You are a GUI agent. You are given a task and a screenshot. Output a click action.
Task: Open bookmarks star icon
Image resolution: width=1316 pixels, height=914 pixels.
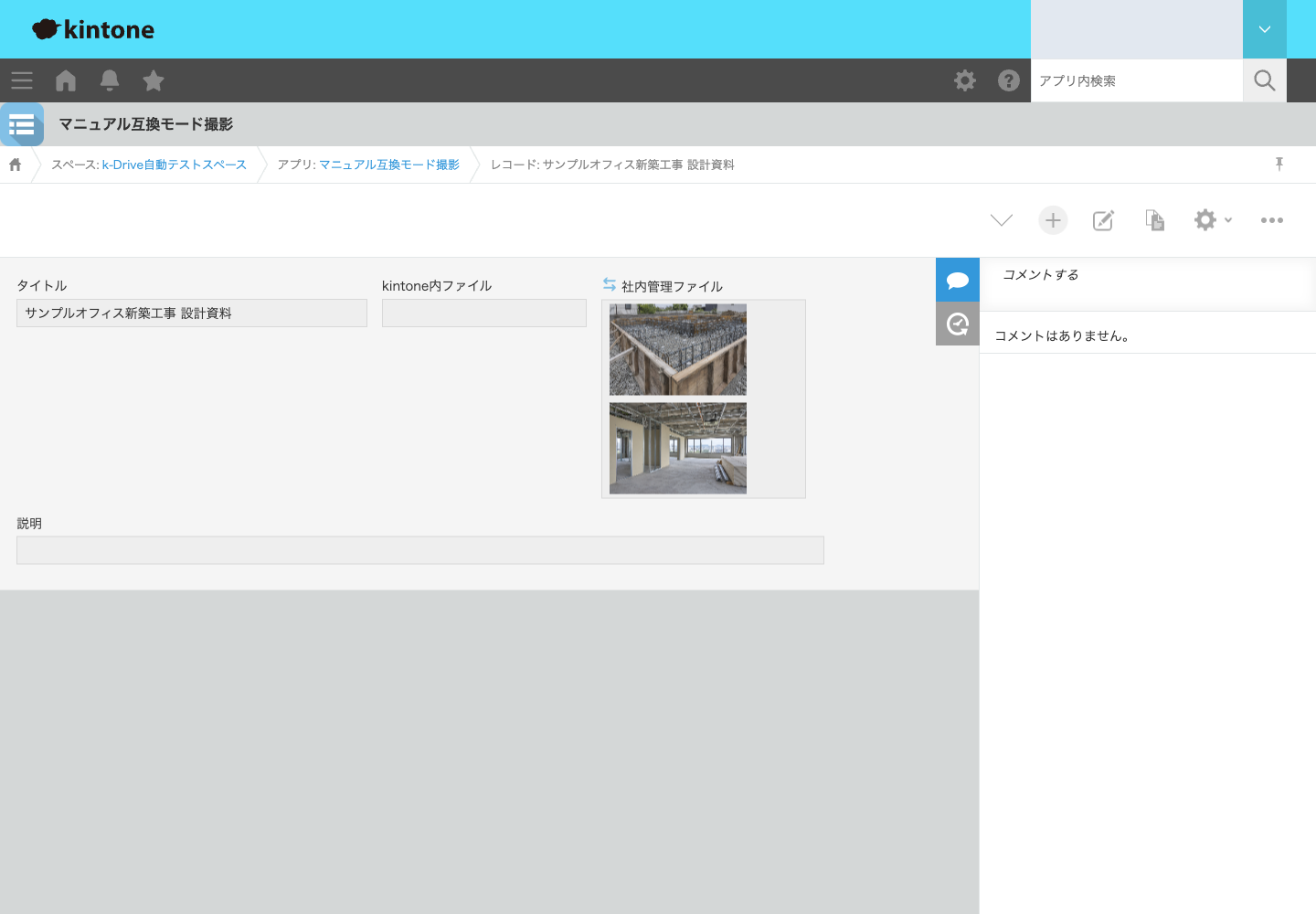[154, 80]
